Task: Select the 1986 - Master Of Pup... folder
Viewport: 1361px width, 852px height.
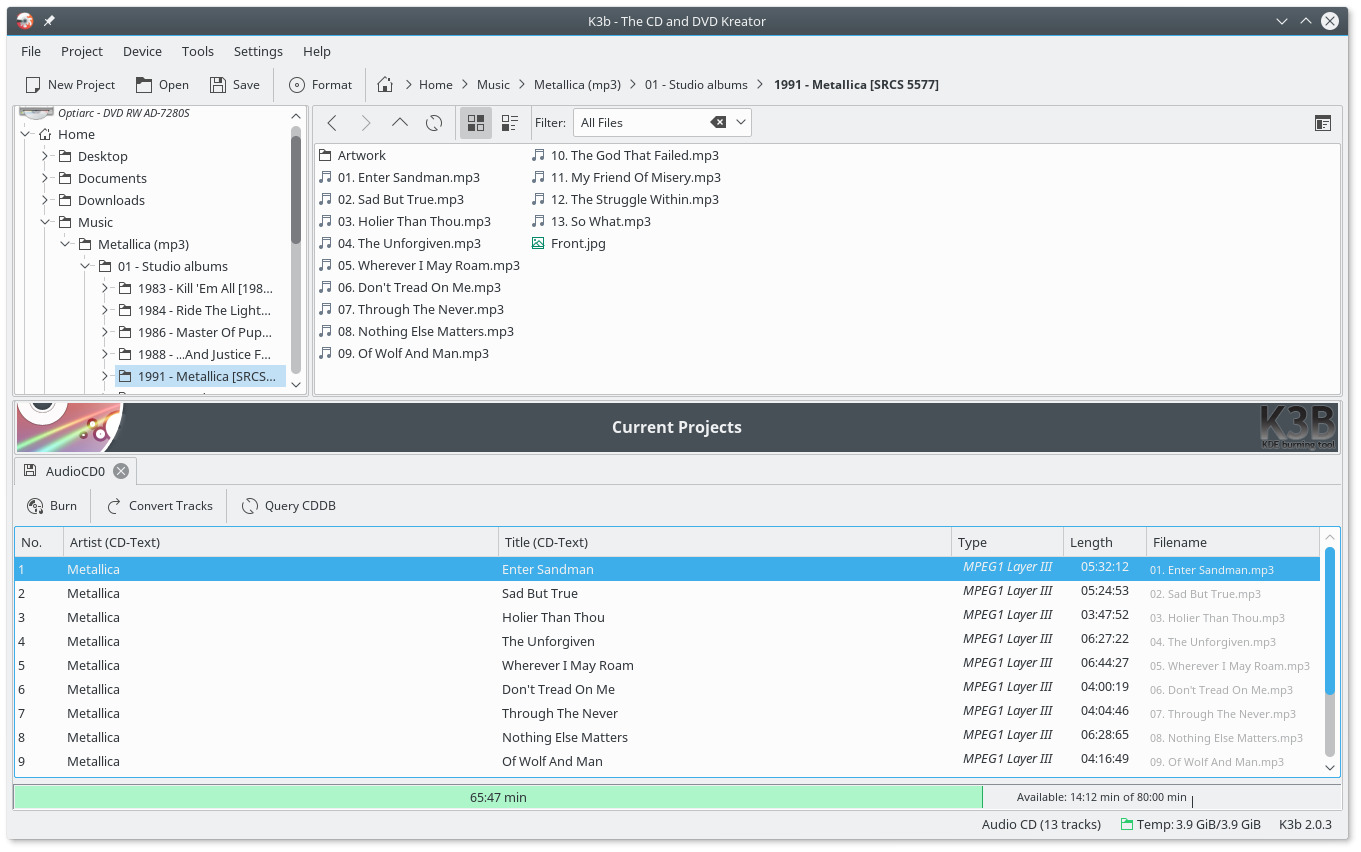Action: (x=204, y=332)
